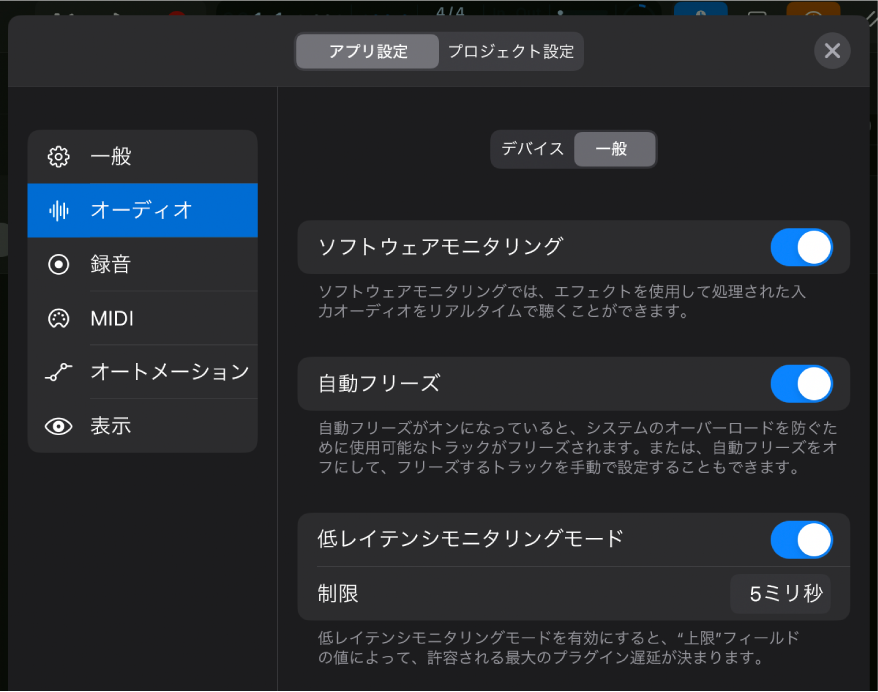Click the 制限 row label
This screenshot has height=692, width=878.
pyautogui.click(x=338, y=593)
